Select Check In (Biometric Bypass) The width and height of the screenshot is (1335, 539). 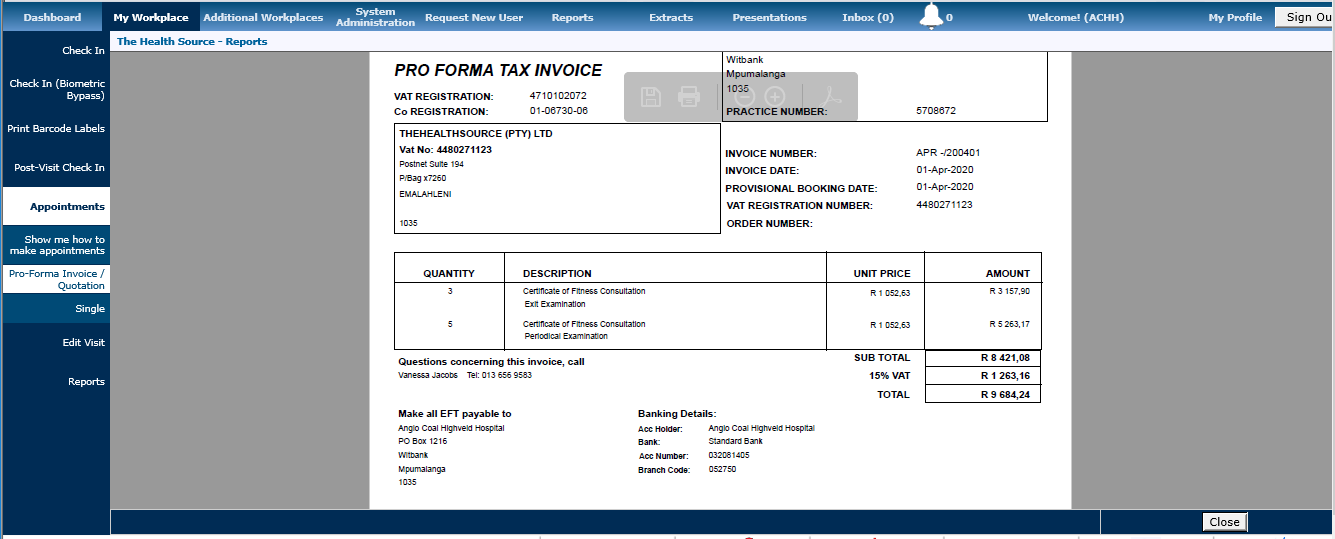tap(56, 90)
